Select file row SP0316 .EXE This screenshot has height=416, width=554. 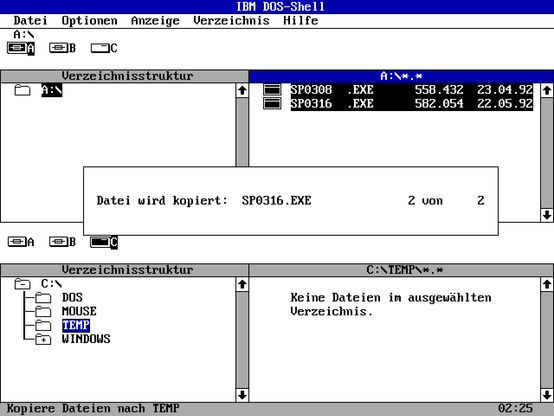click(x=412, y=104)
